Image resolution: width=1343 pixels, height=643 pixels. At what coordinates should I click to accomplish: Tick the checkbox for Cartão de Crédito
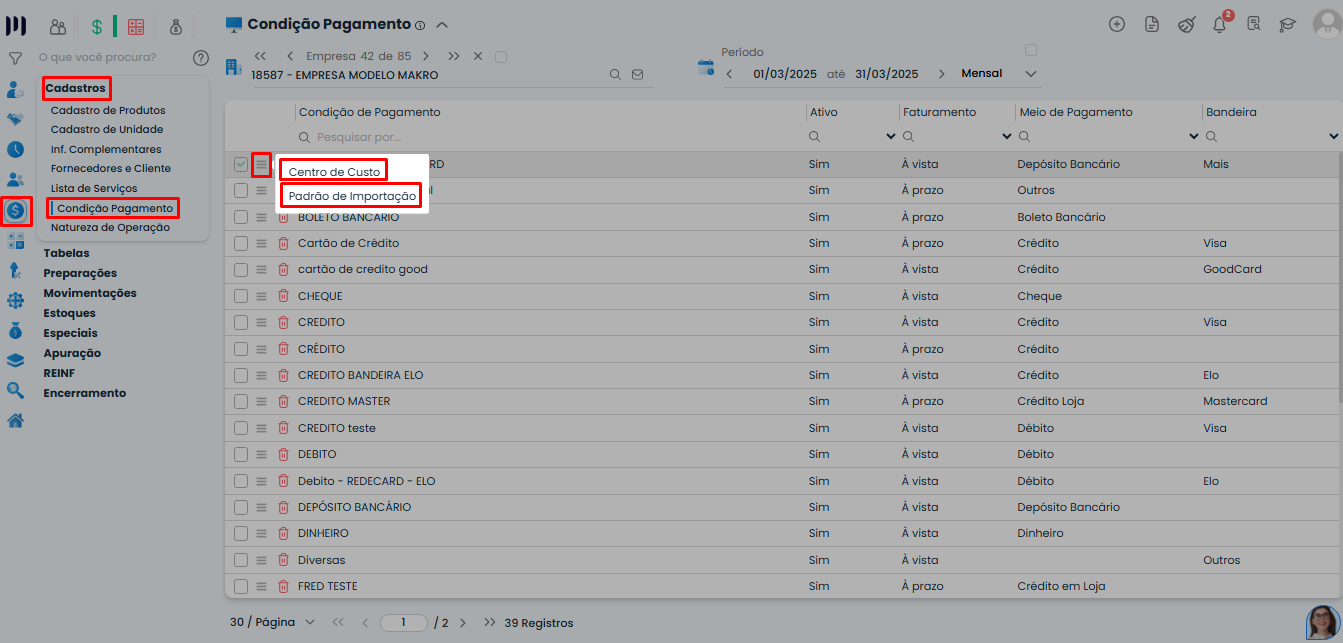pos(241,243)
